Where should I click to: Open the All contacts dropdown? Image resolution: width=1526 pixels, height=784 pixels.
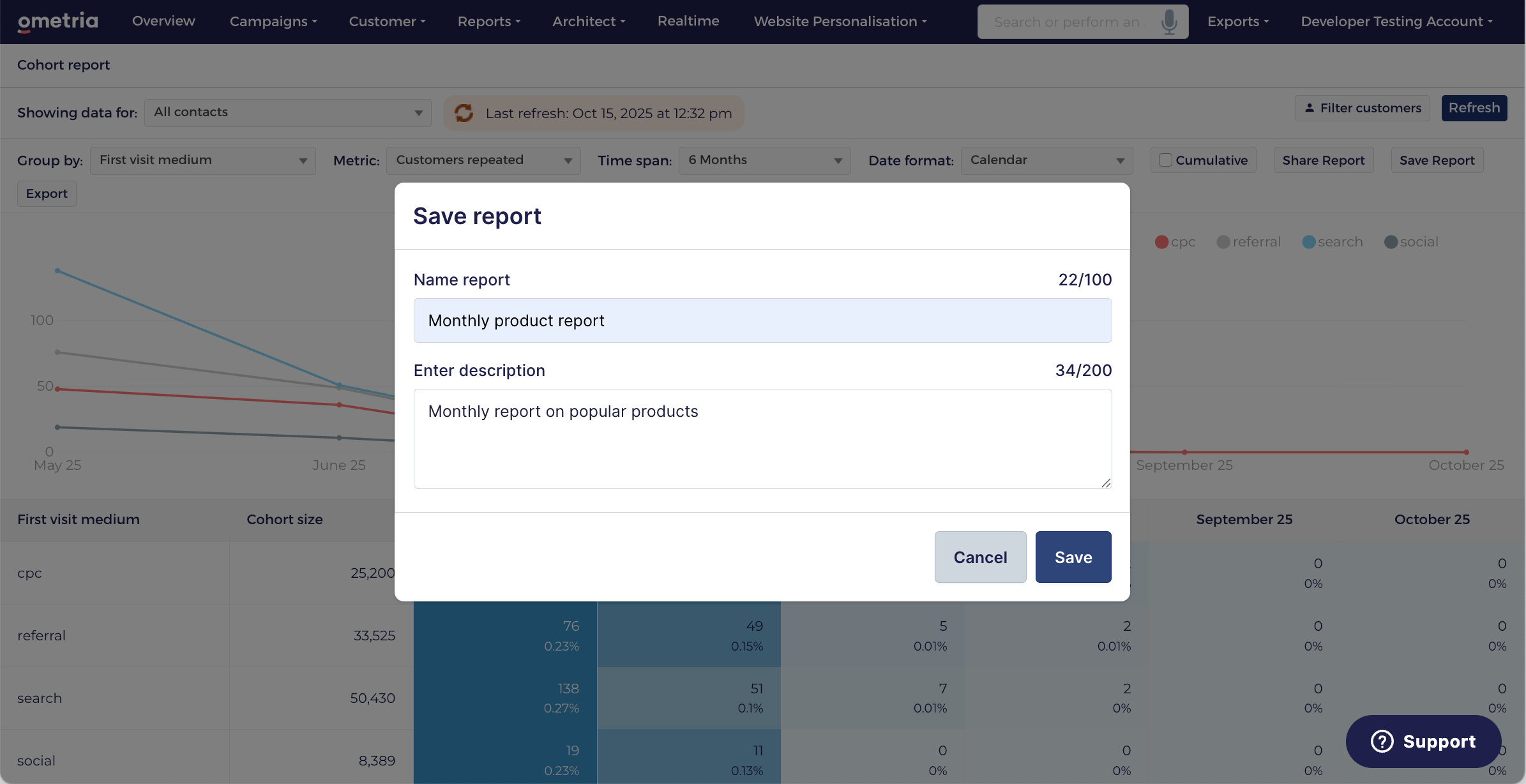click(288, 112)
